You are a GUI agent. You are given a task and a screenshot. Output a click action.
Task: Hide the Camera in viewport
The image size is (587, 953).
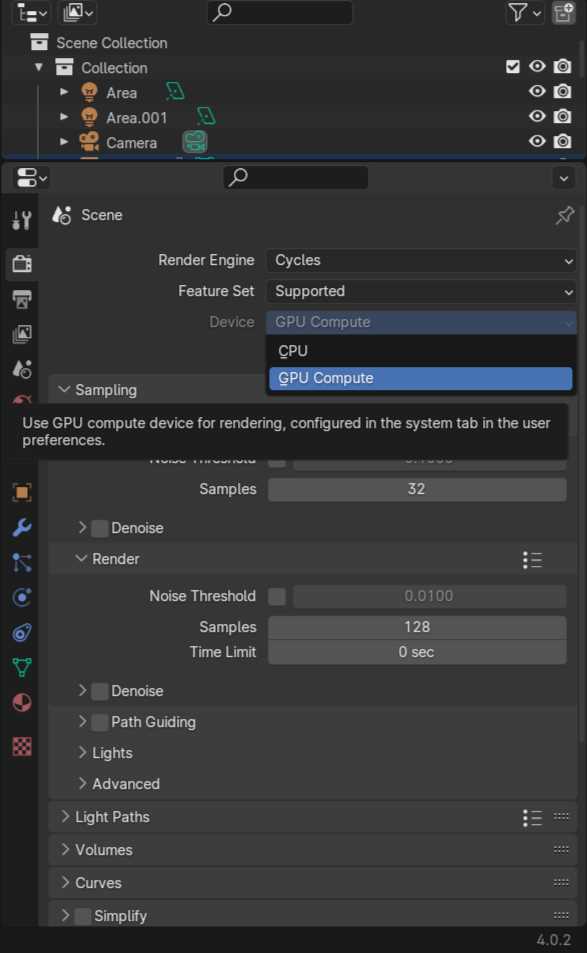tap(537, 141)
